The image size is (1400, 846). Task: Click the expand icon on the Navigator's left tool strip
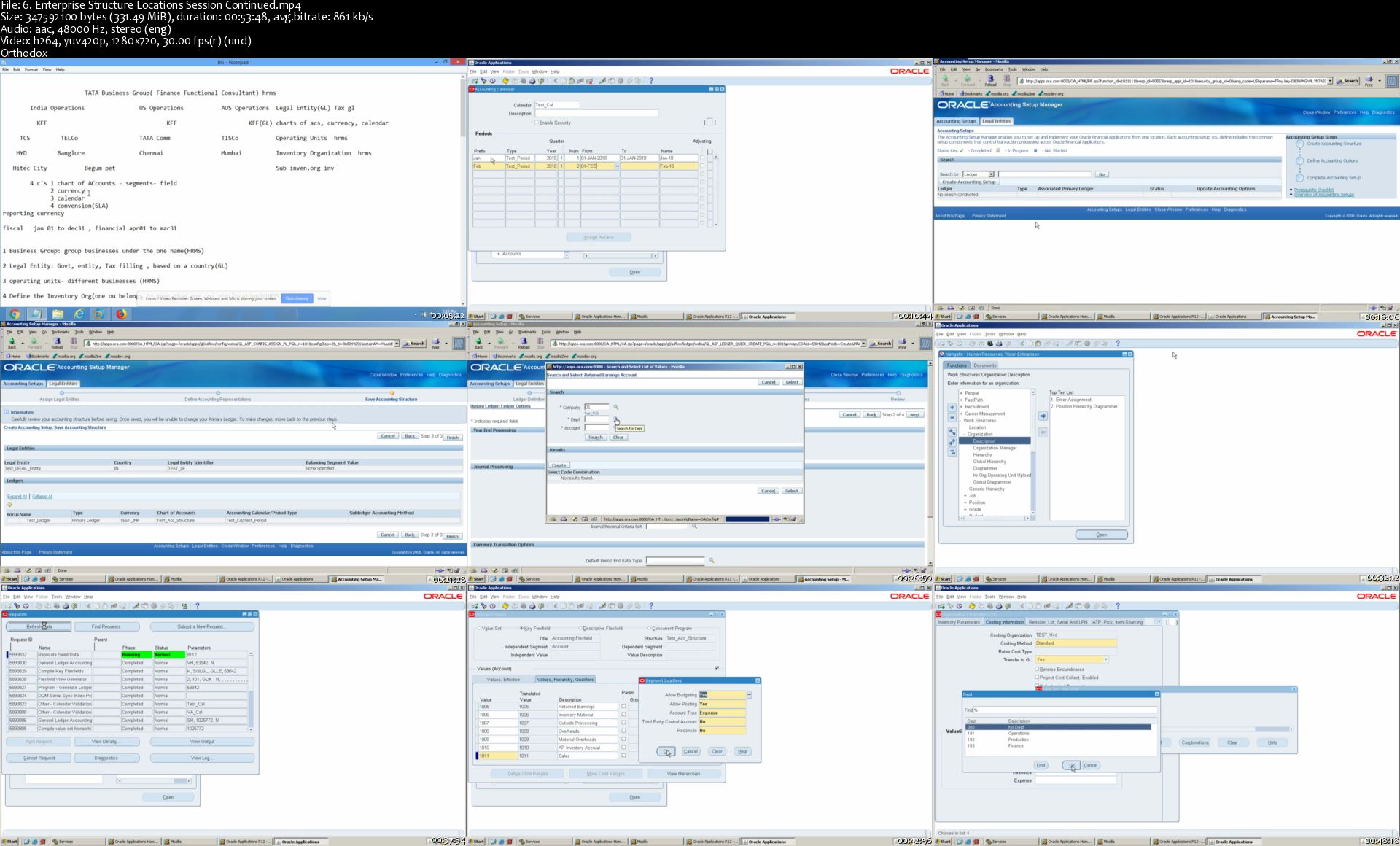click(952, 408)
